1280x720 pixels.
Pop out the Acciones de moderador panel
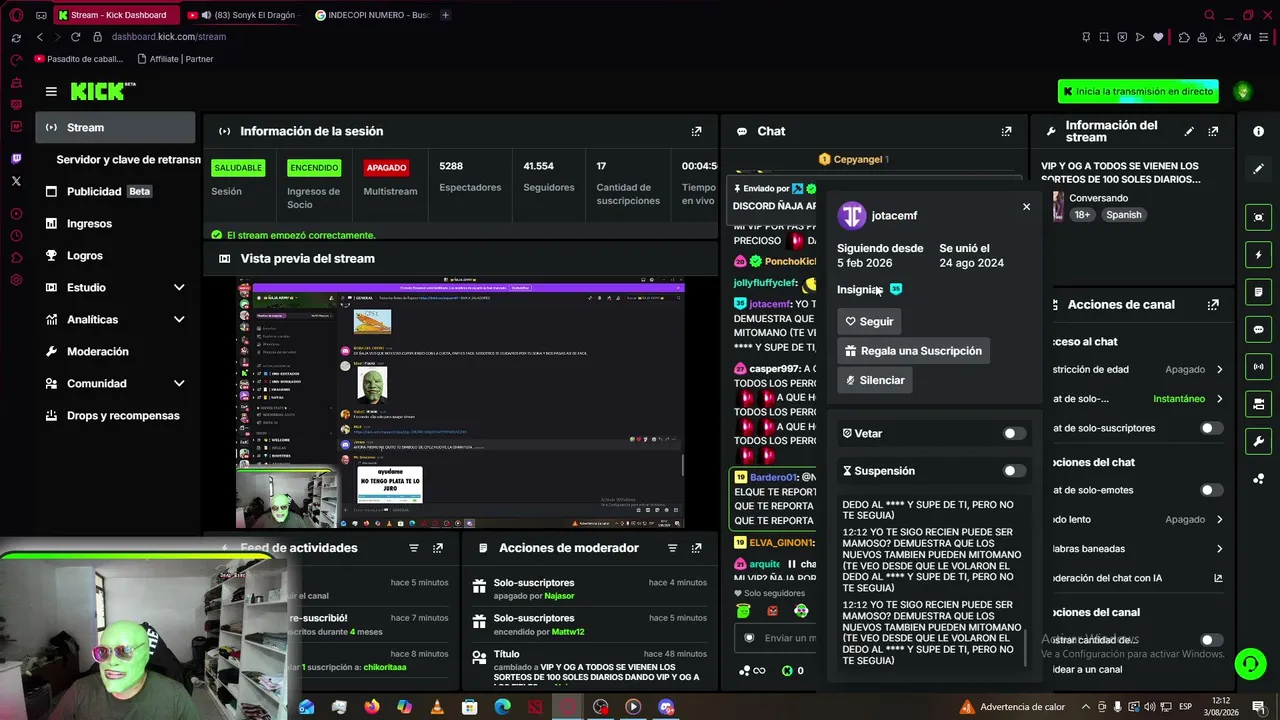[696, 548]
